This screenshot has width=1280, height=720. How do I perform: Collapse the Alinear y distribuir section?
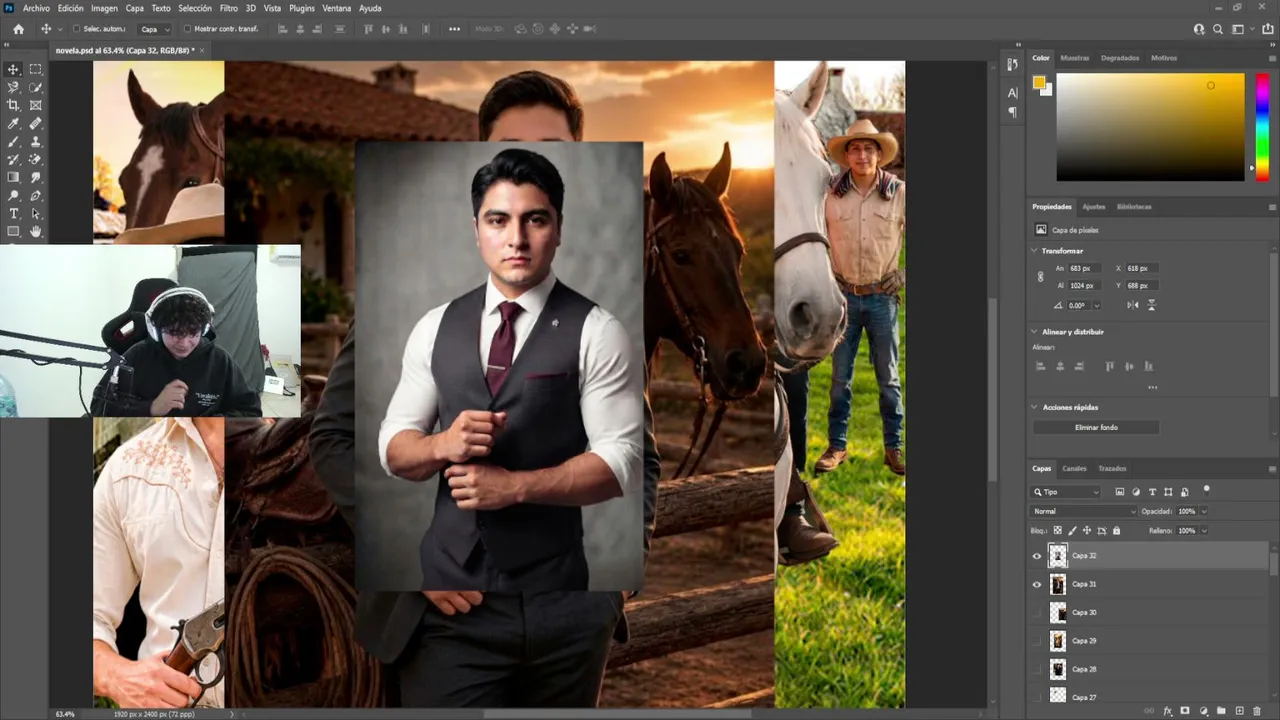coord(1034,332)
